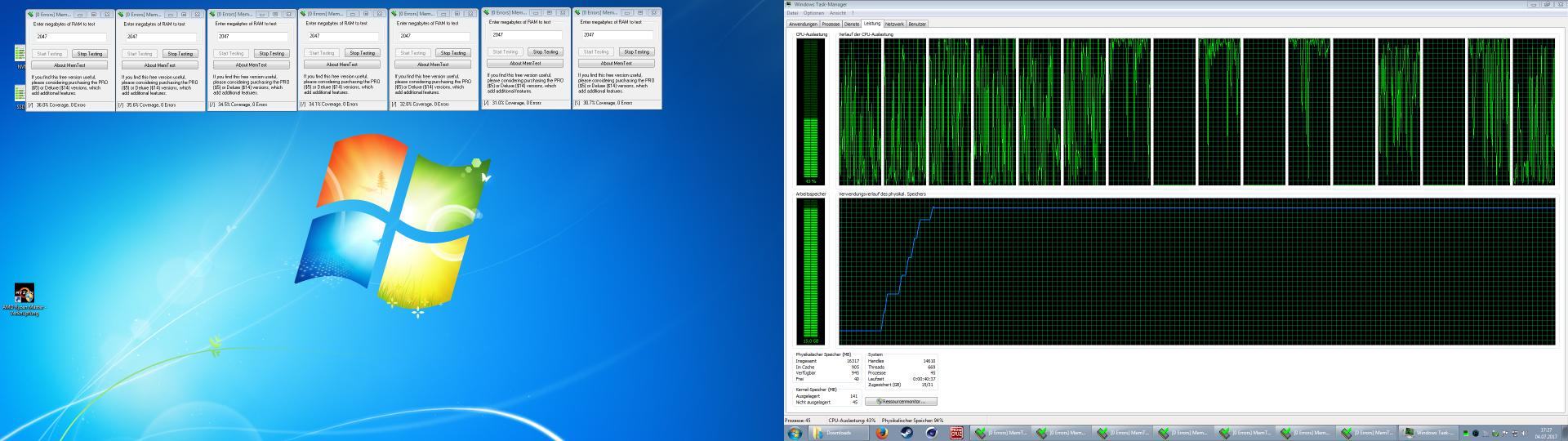Open the Datei menu in Task-Manager
Viewport: 1568px width, 441px height.
click(x=791, y=13)
